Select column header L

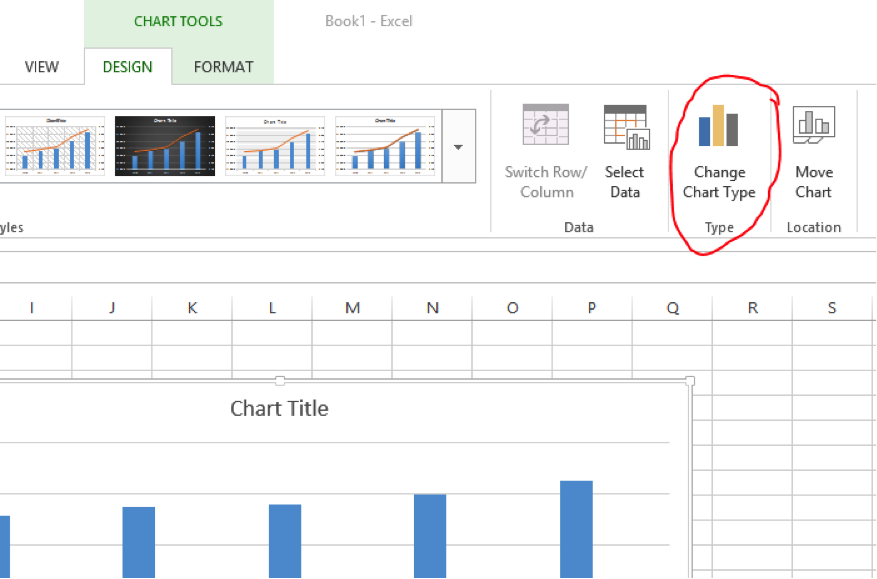272,308
